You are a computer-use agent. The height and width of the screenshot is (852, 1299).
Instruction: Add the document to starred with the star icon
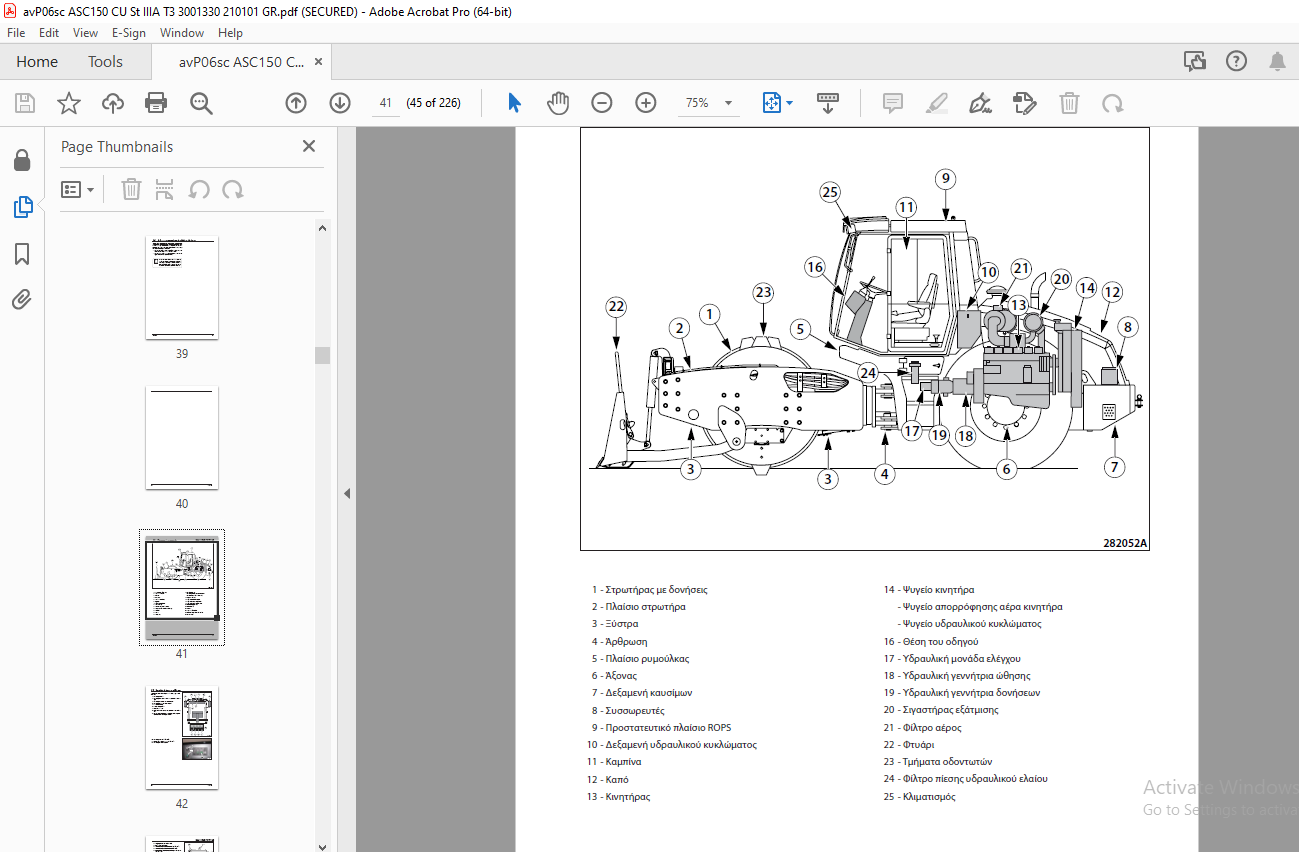point(68,103)
